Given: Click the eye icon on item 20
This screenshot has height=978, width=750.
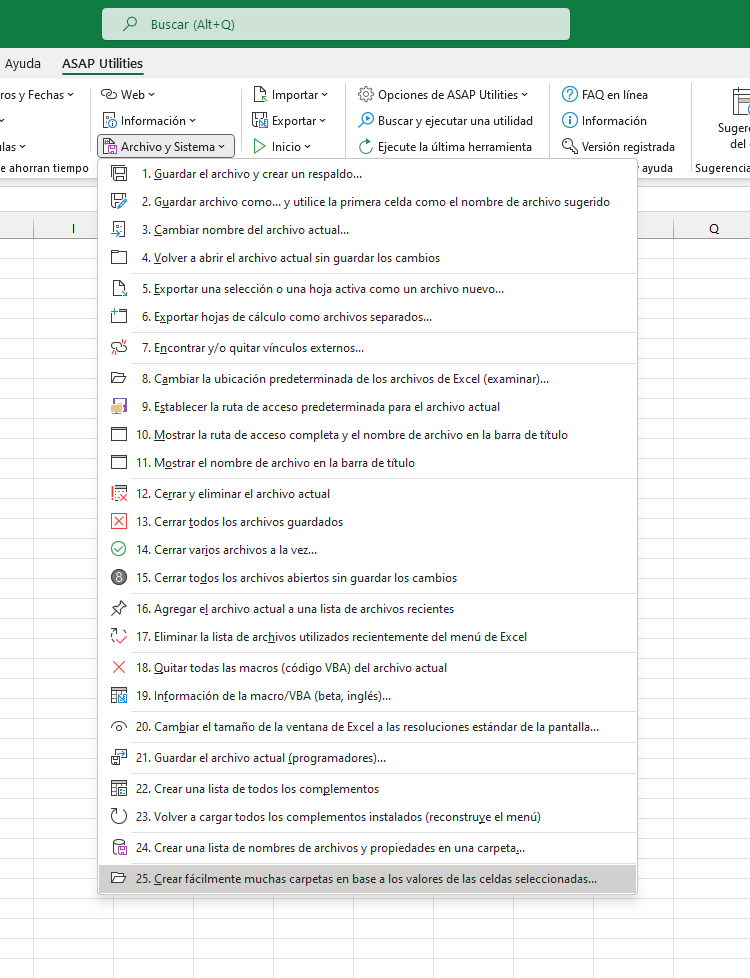Looking at the screenshot, I should 119,727.
